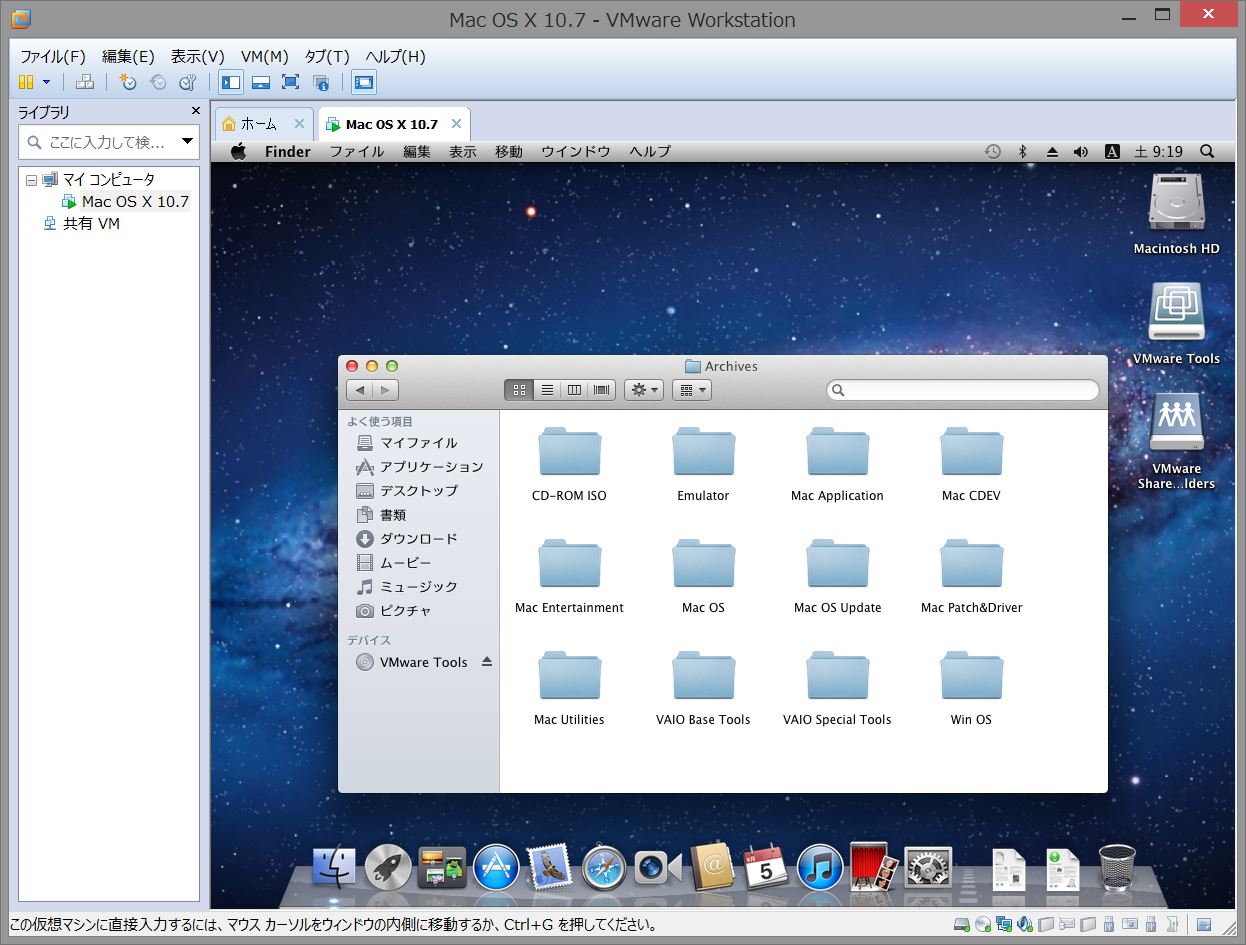This screenshot has height=945, width=1246.
Task: Switch Finder to column view
Action: (x=574, y=390)
